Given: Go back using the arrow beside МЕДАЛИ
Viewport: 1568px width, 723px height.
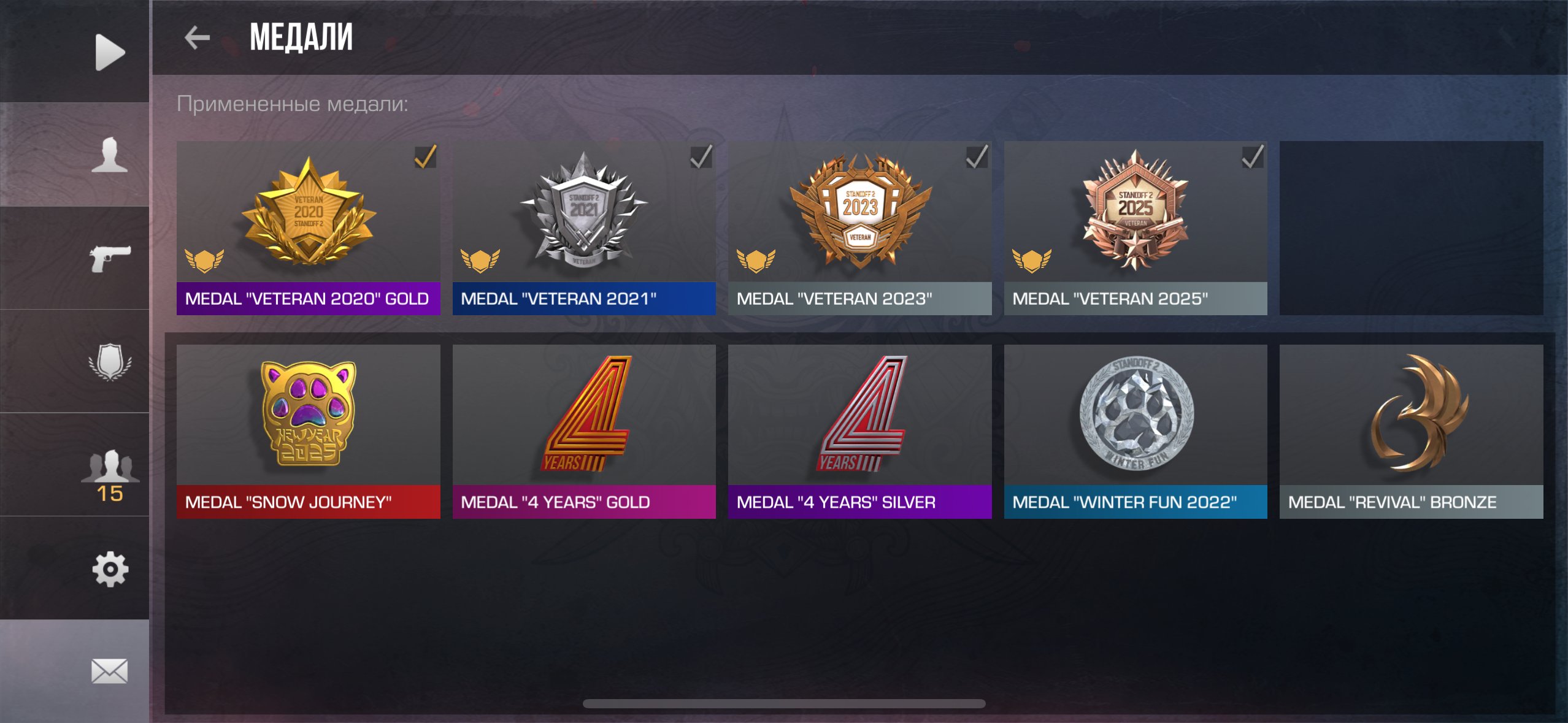Looking at the screenshot, I should coord(198,37).
